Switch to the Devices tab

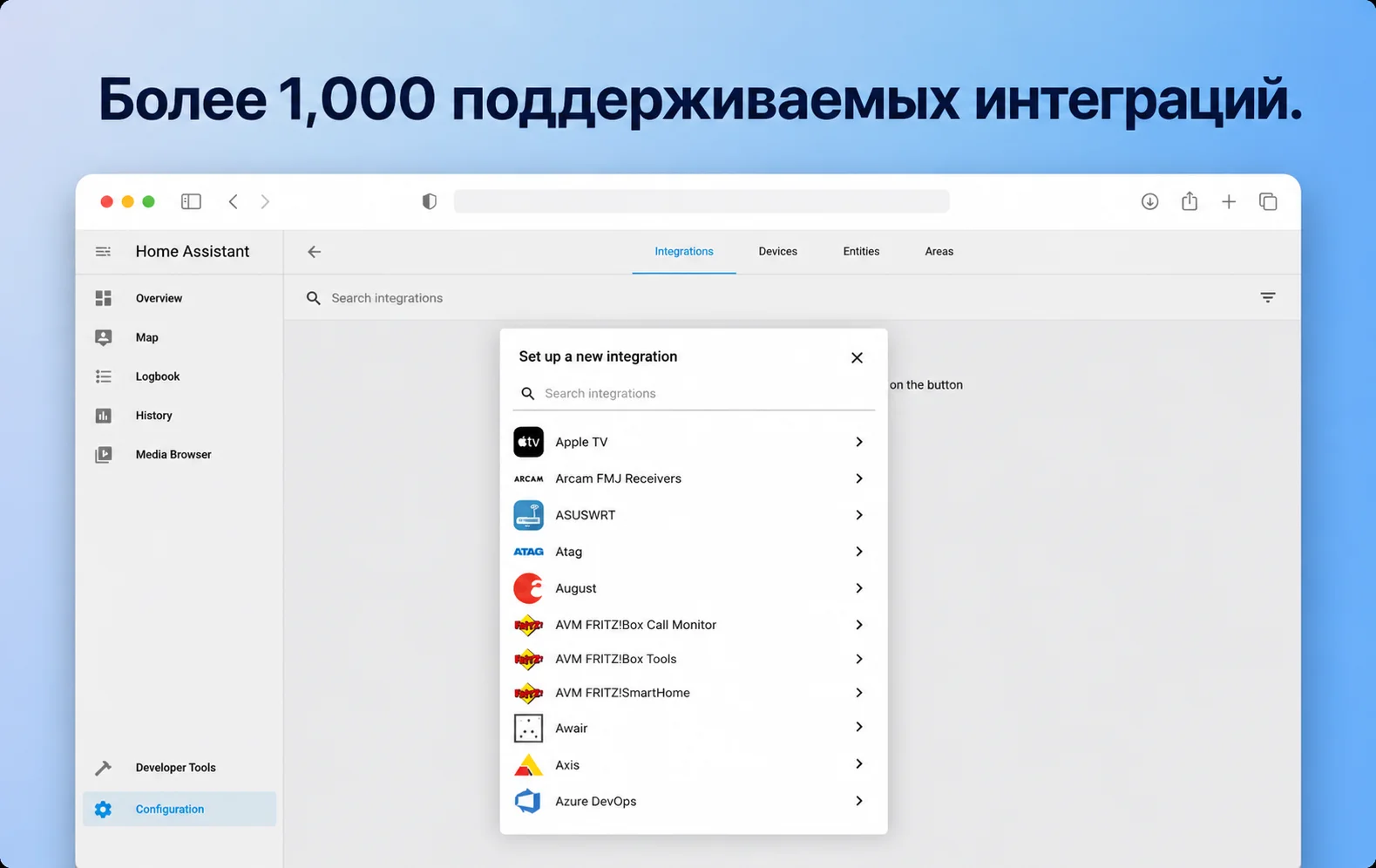point(777,251)
